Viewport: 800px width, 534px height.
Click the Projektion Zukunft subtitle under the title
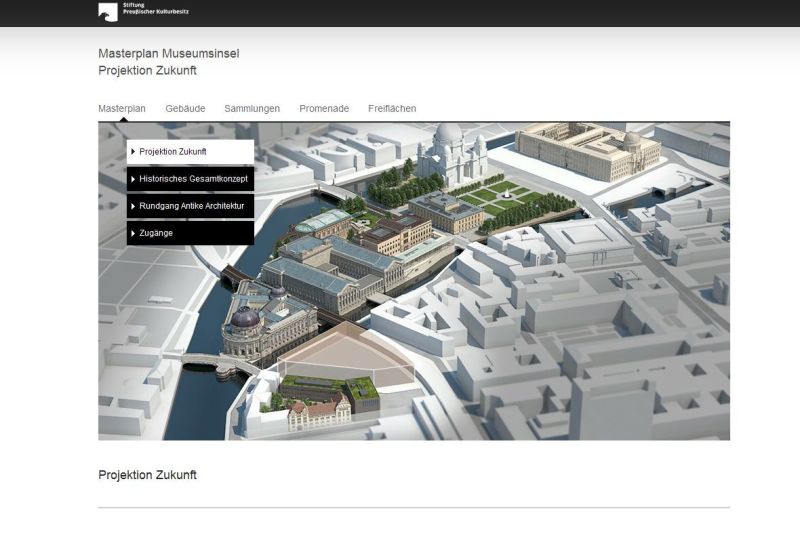coord(147,70)
